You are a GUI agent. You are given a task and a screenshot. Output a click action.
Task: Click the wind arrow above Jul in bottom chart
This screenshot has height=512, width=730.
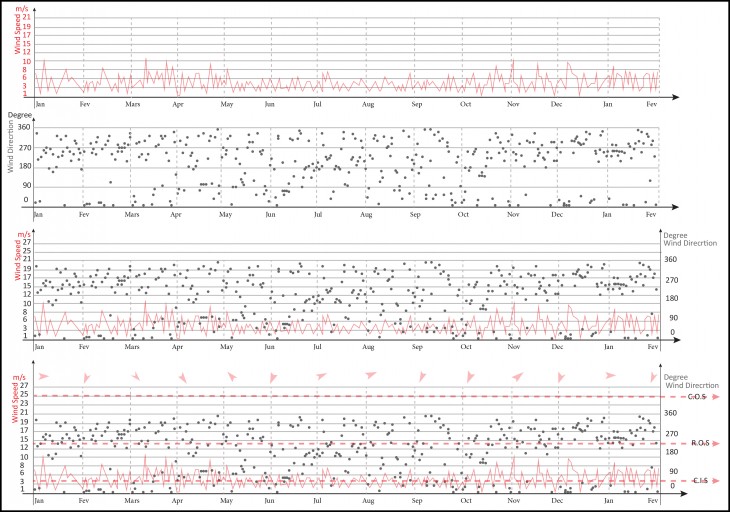tap(321, 376)
